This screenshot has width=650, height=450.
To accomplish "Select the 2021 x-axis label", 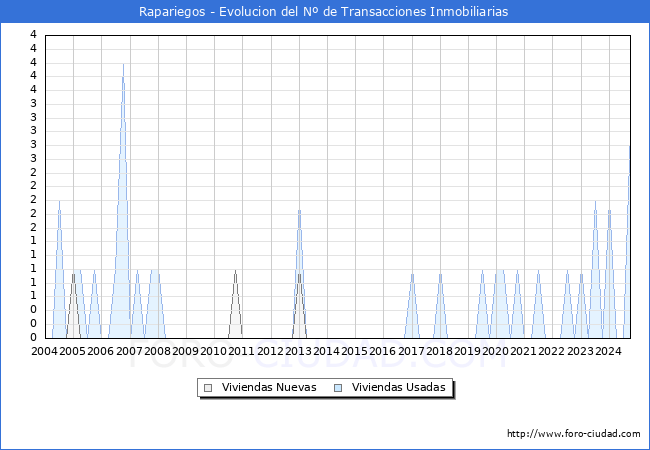I will (523, 351).
